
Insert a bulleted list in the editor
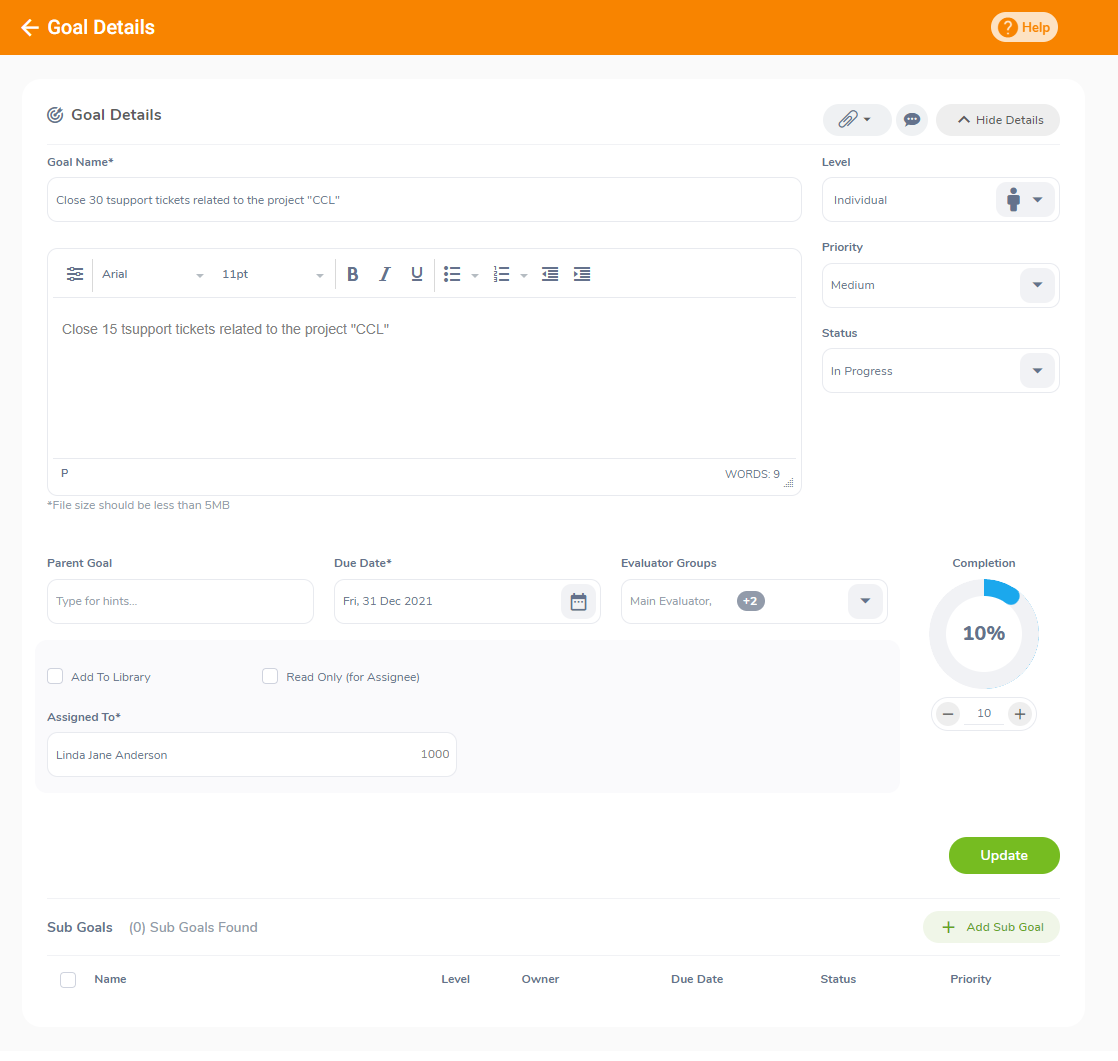pyautogui.click(x=452, y=273)
